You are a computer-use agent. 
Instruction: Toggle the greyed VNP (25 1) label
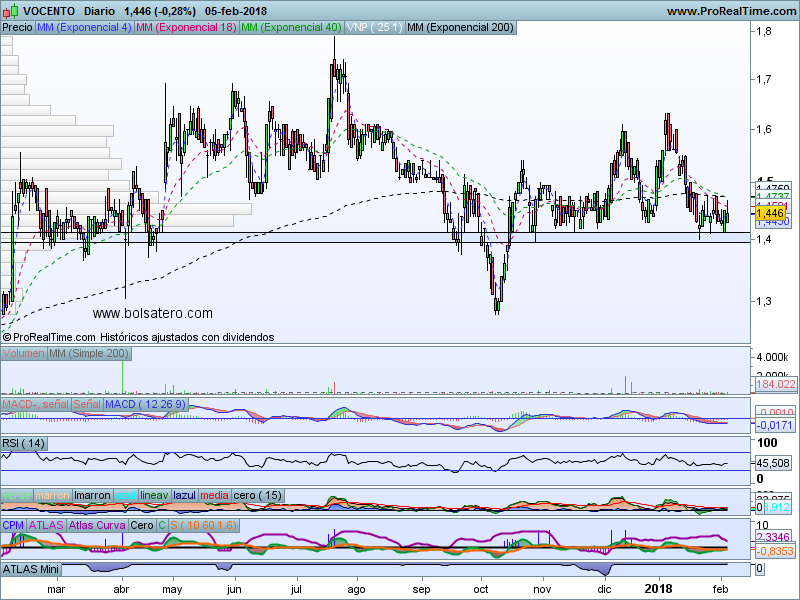tap(374, 28)
